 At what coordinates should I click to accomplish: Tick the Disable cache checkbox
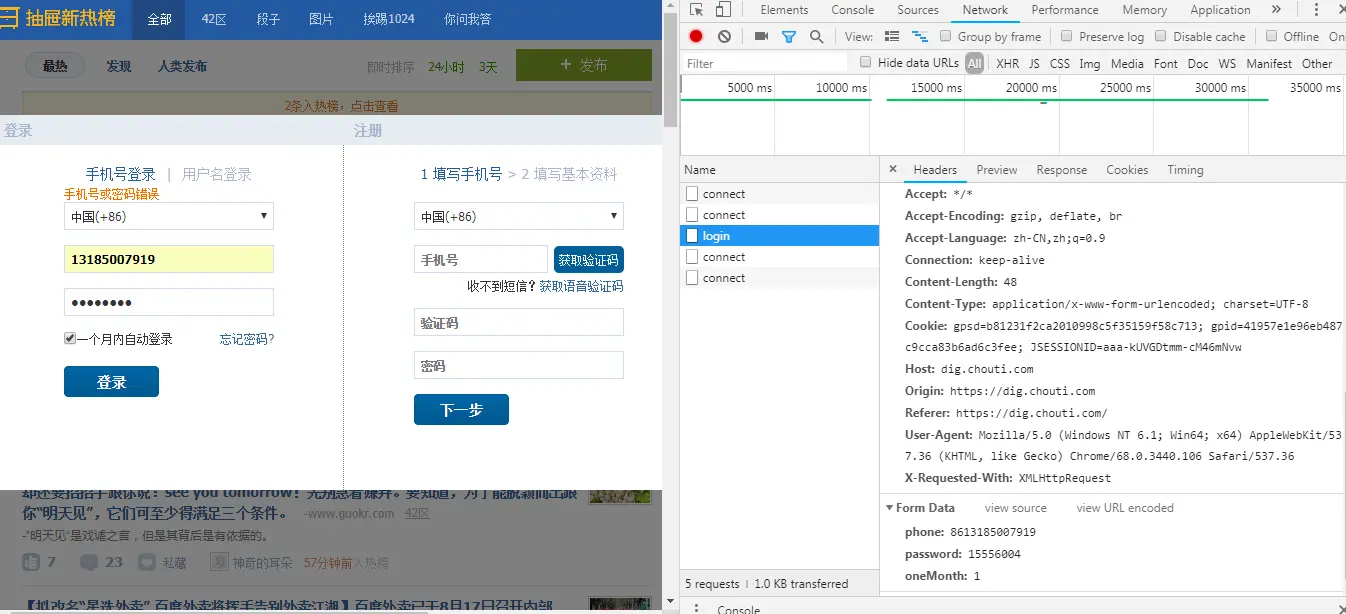tap(1161, 36)
